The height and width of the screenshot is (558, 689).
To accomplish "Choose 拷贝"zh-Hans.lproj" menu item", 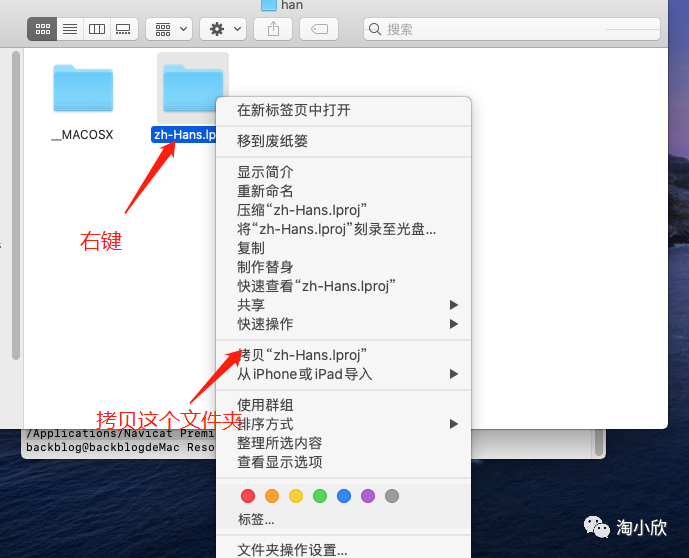I will [344, 355].
